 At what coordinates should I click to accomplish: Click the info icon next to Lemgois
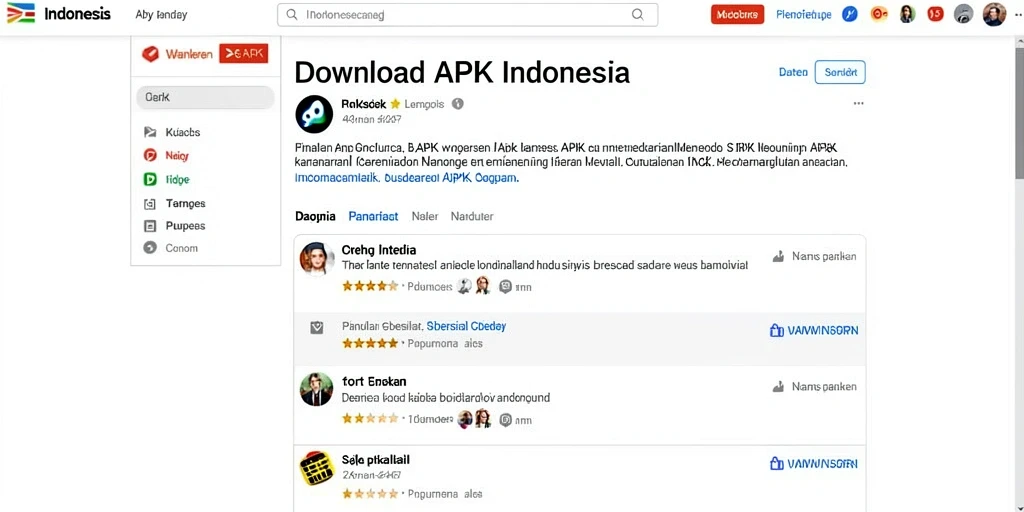458,103
